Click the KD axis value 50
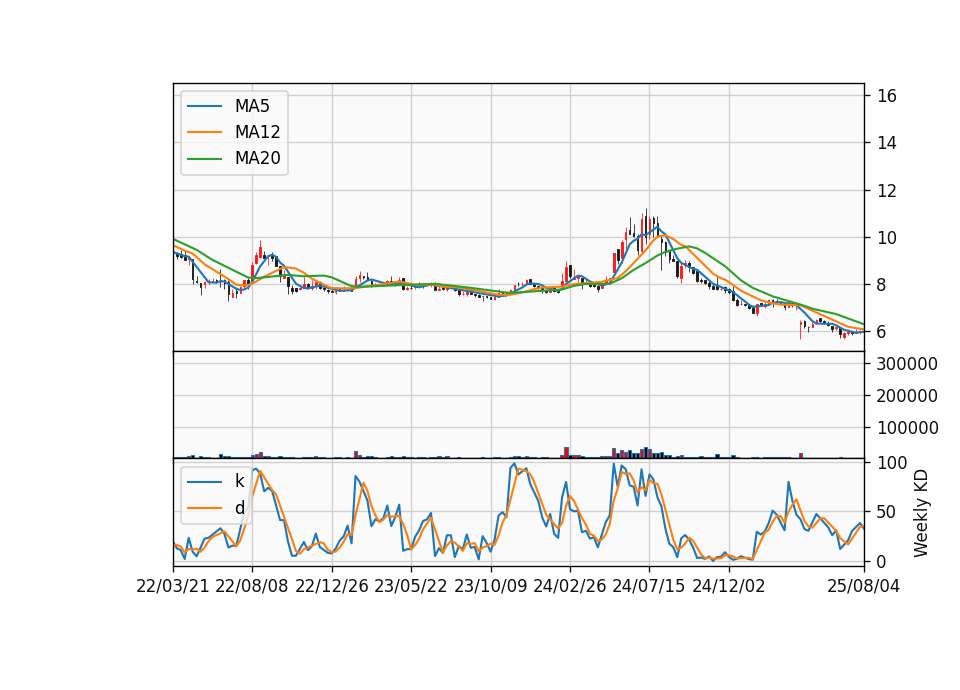 coord(887,512)
